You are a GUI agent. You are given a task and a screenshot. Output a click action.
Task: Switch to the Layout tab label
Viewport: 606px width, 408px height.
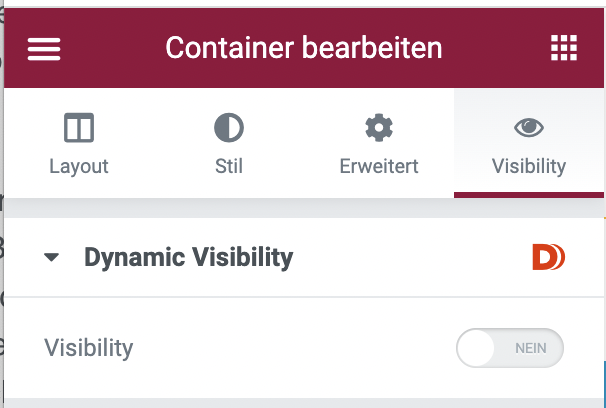(x=79, y=167)
